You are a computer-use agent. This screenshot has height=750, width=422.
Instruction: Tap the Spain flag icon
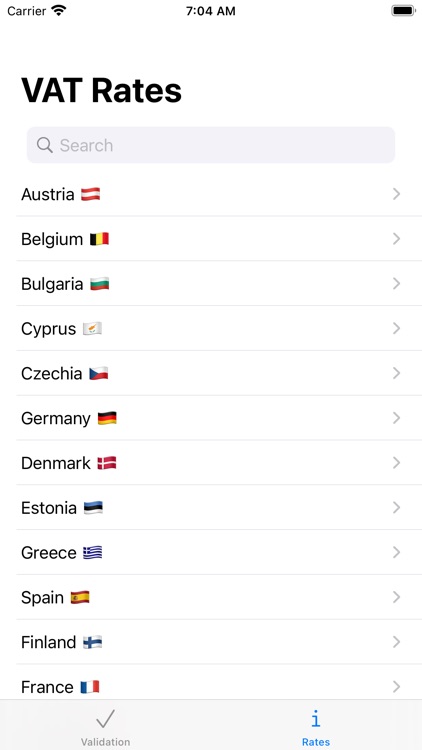(x=80, y=597)
